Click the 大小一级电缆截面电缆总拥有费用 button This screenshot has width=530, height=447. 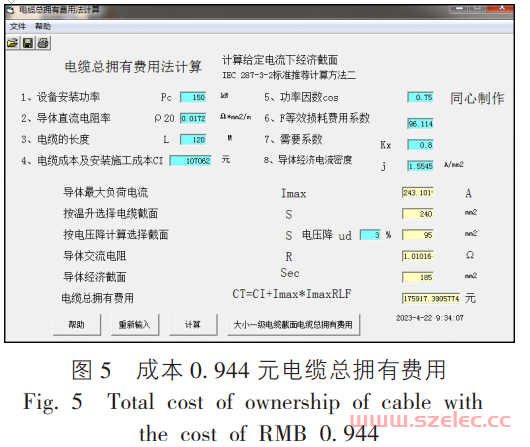(x=293, y=325)
